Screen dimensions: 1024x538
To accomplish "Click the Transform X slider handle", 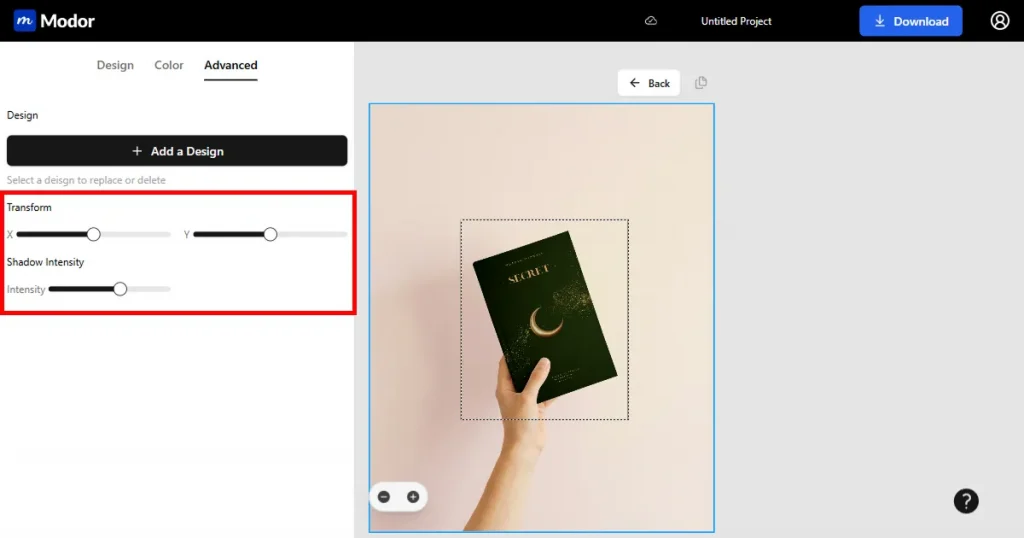I will (93, 234).
